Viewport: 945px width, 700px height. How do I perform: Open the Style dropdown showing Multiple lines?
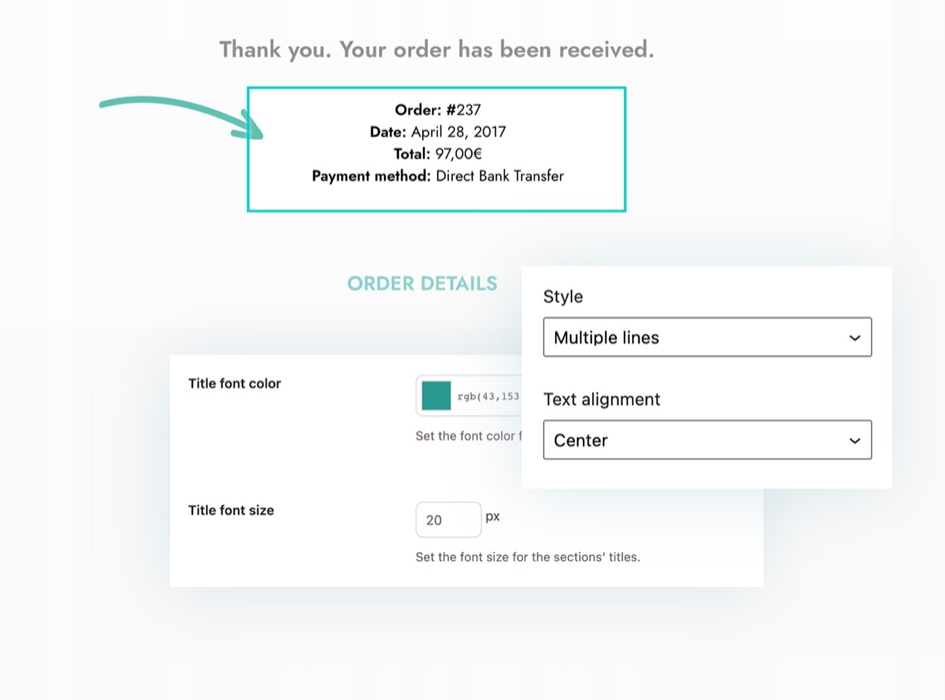click(706, 337)
